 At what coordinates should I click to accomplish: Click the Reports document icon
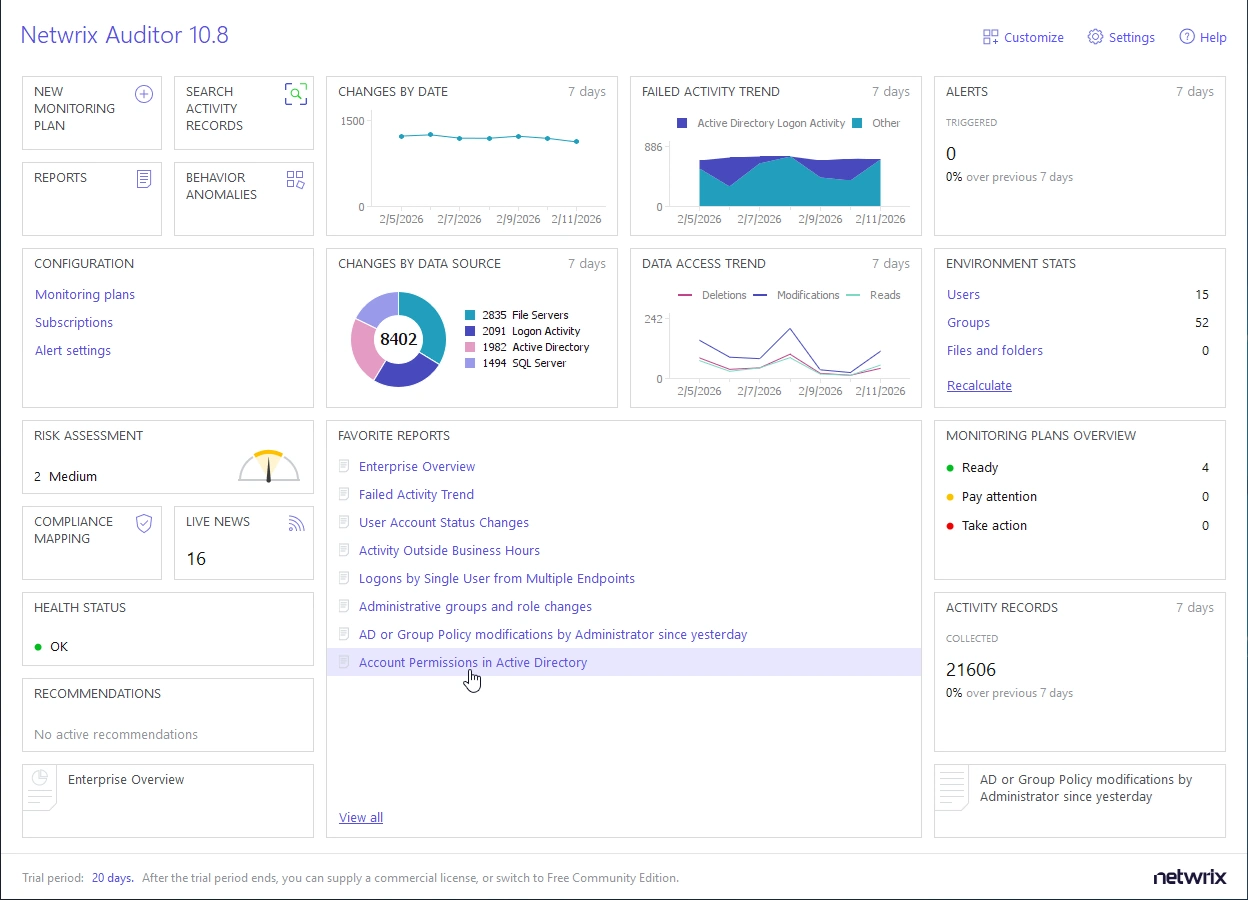point(144,179)
